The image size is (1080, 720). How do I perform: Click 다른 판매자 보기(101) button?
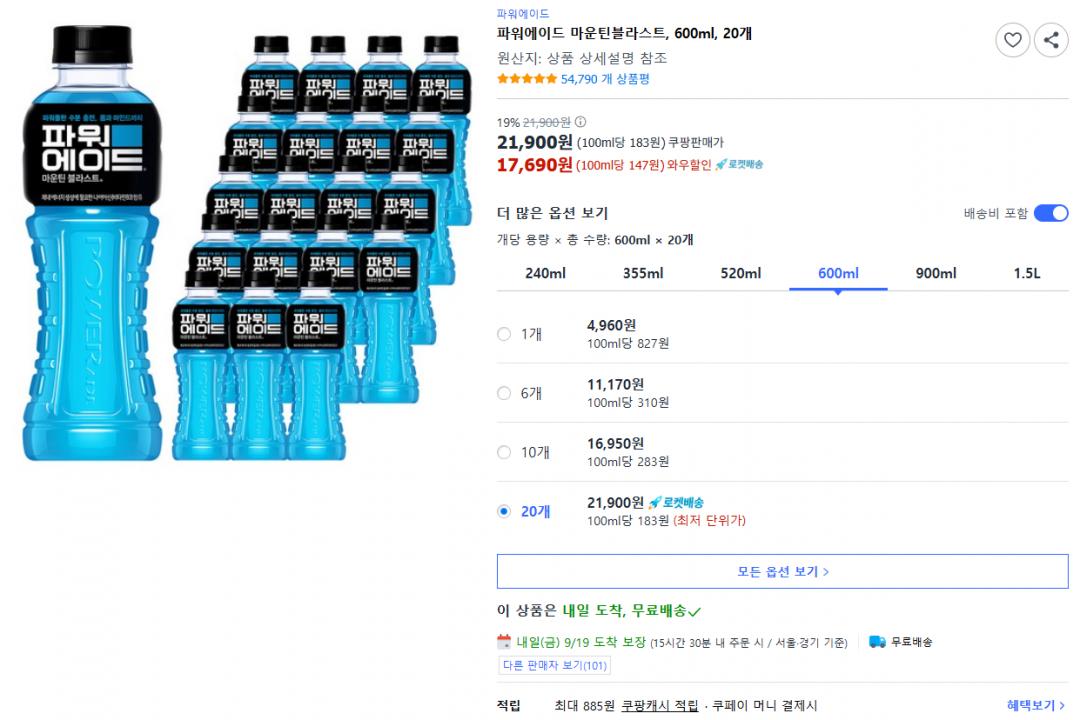(555, 666)
